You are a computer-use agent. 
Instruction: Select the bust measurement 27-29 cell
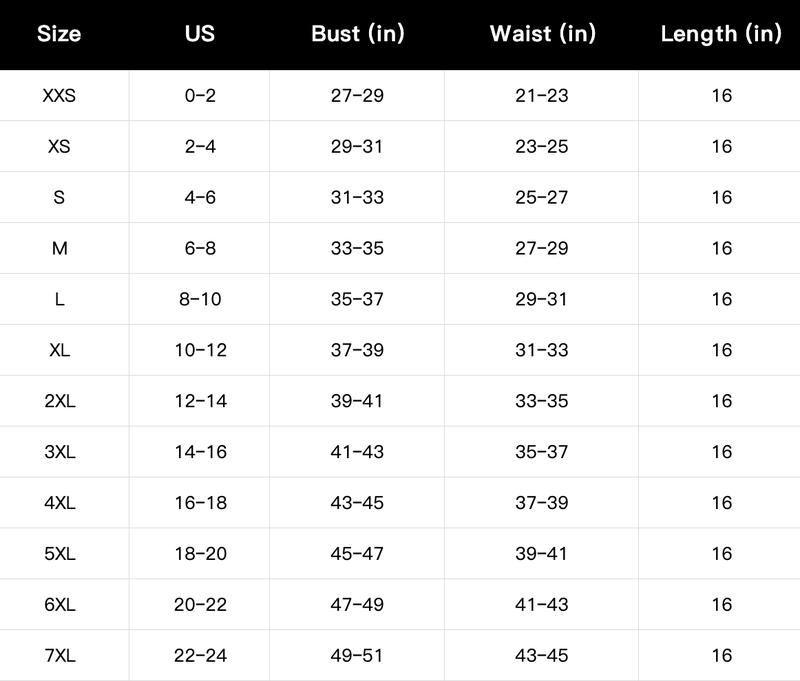click(x=357, y=96)
